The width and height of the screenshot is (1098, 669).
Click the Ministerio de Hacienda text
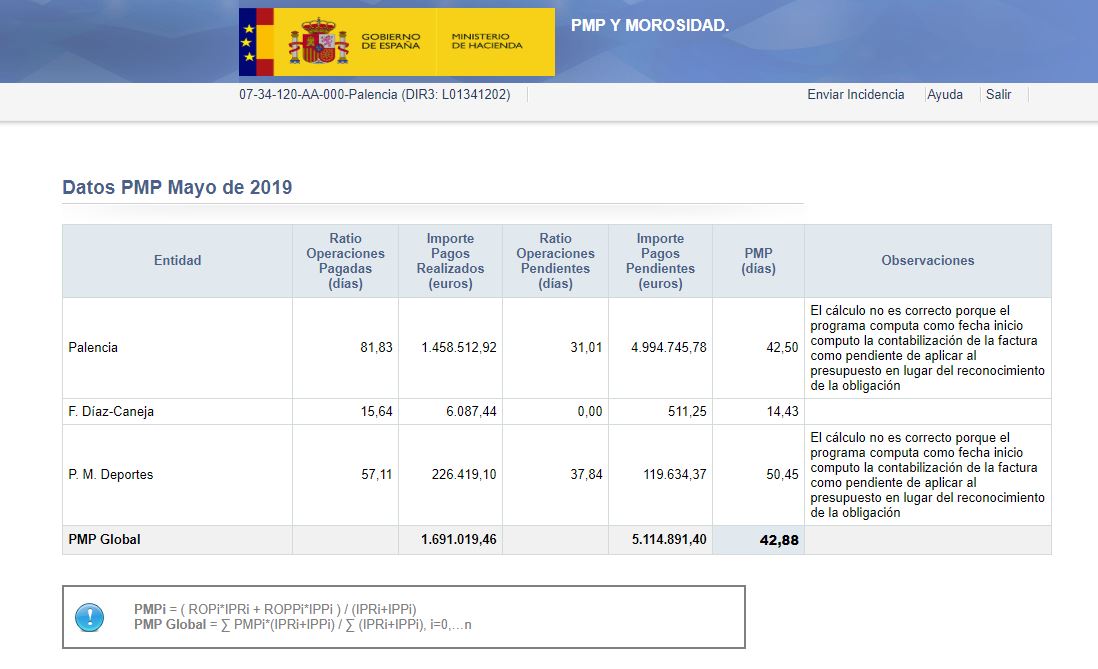tap(487, 42)
